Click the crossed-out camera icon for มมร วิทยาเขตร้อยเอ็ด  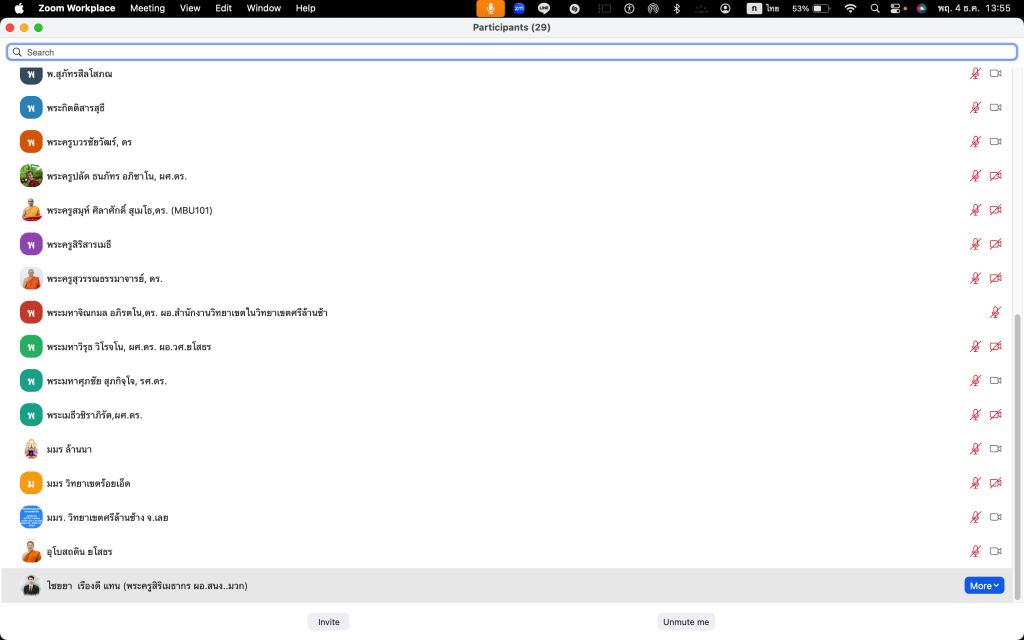[x=995, y=483]
